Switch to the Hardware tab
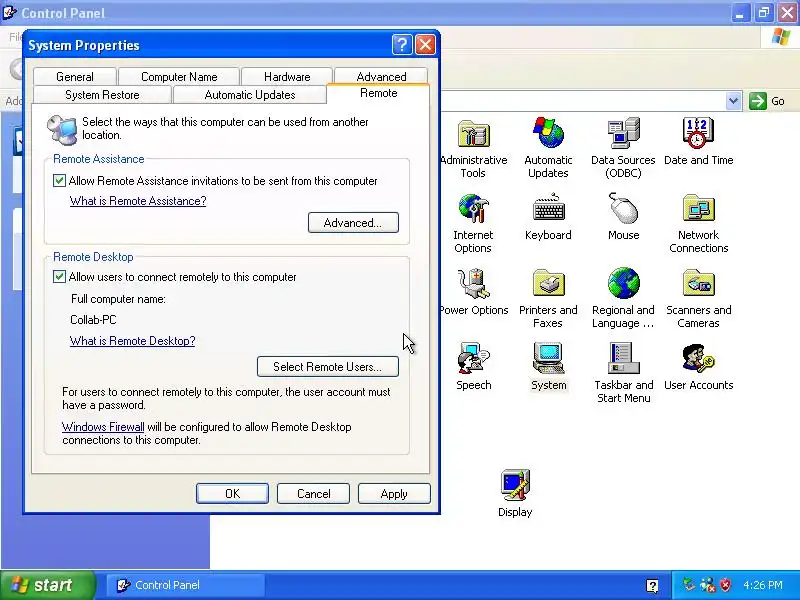The image size is (800, 600). 287,77
